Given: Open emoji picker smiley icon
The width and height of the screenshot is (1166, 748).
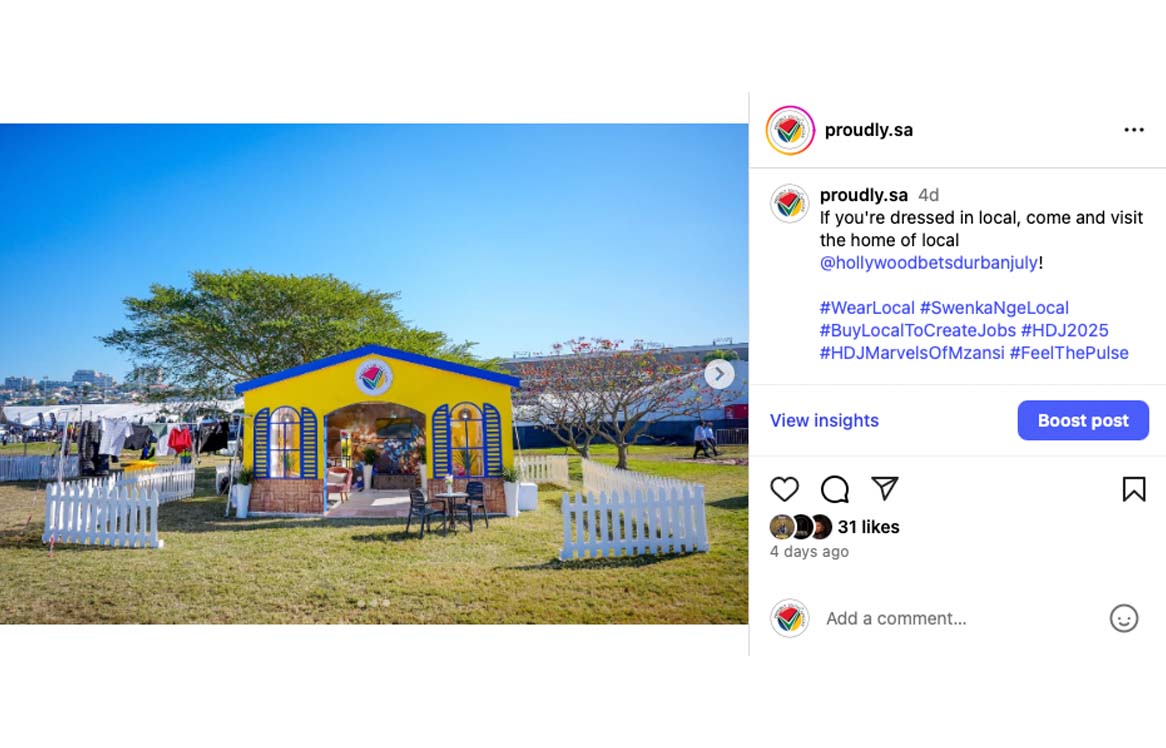Looking at the screenshot, I should click(1124, 618).
